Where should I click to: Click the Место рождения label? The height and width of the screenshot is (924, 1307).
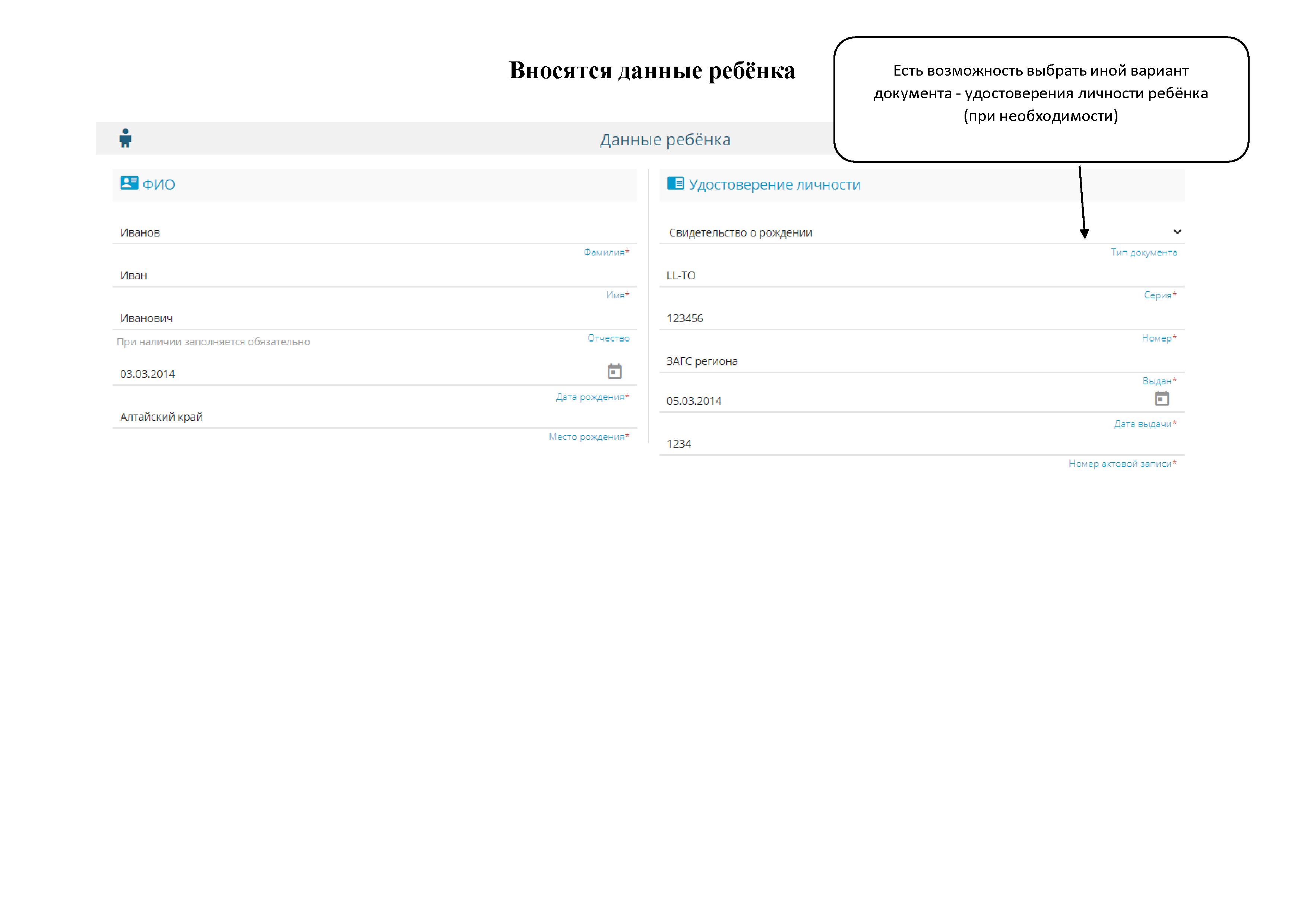589,436
